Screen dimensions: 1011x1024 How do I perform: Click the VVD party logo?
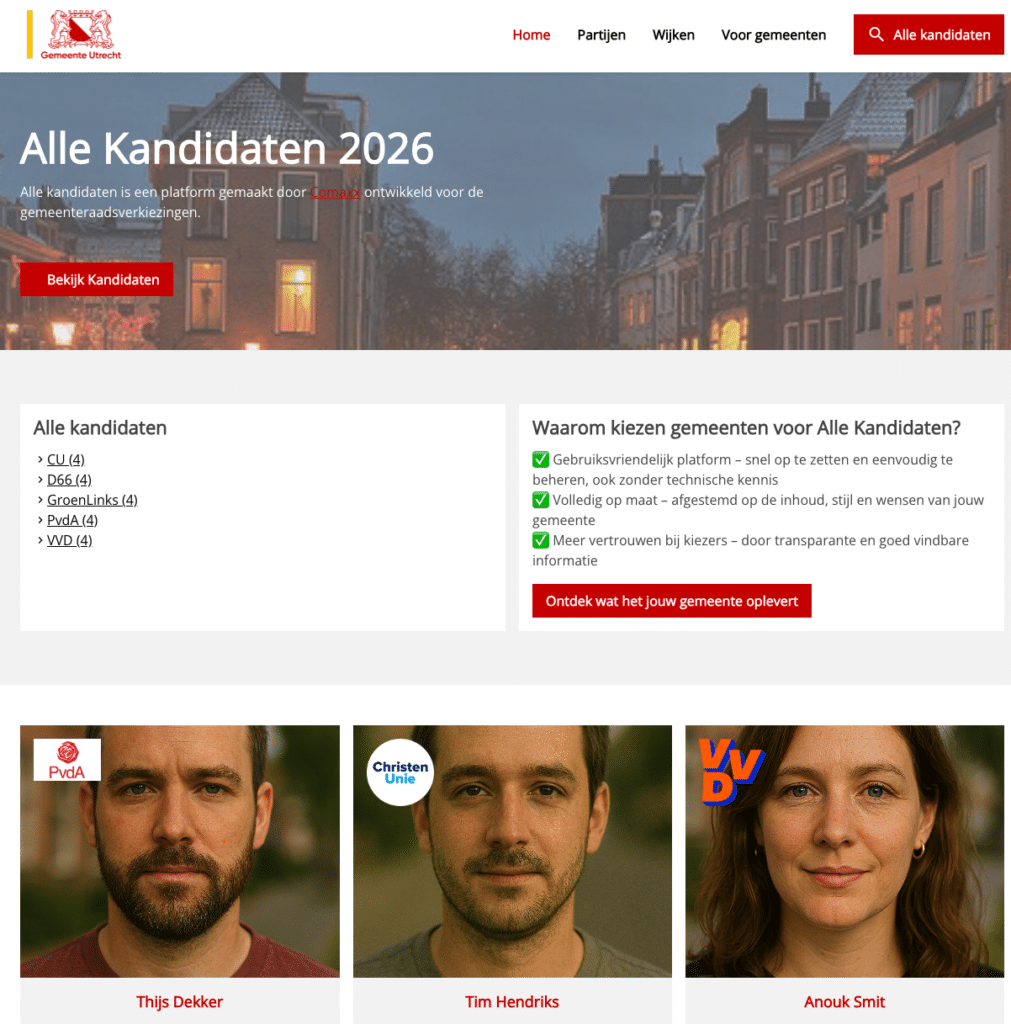[x=731, y=771]
